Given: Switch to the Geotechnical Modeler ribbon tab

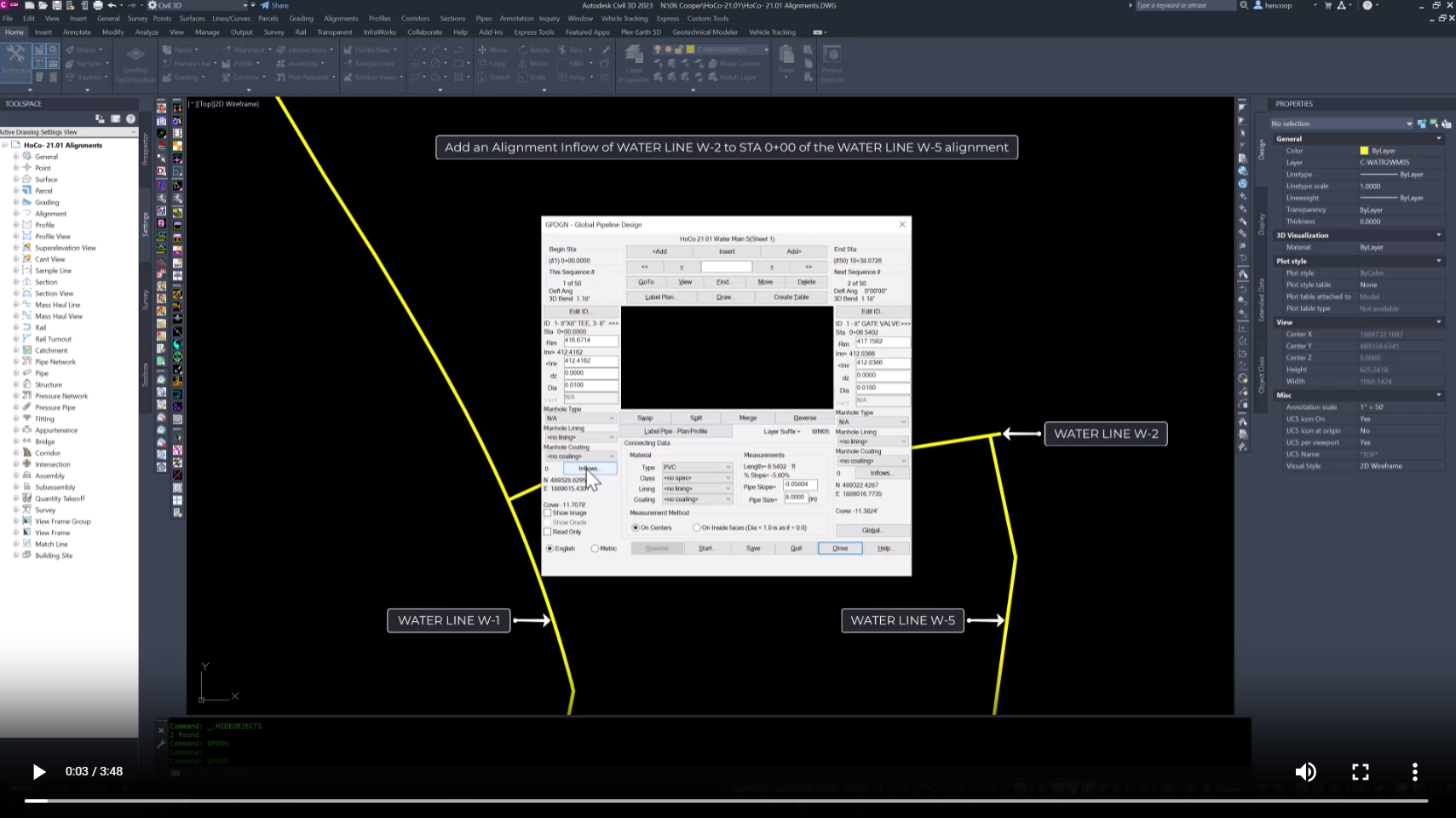Looking at the screenshot, I should [705, 32].
